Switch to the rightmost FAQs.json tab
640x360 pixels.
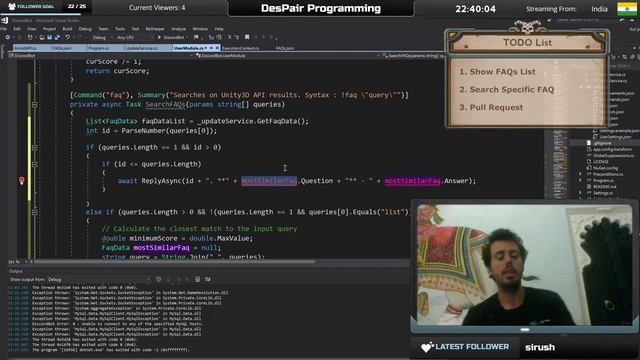click(x=285, y=48)
